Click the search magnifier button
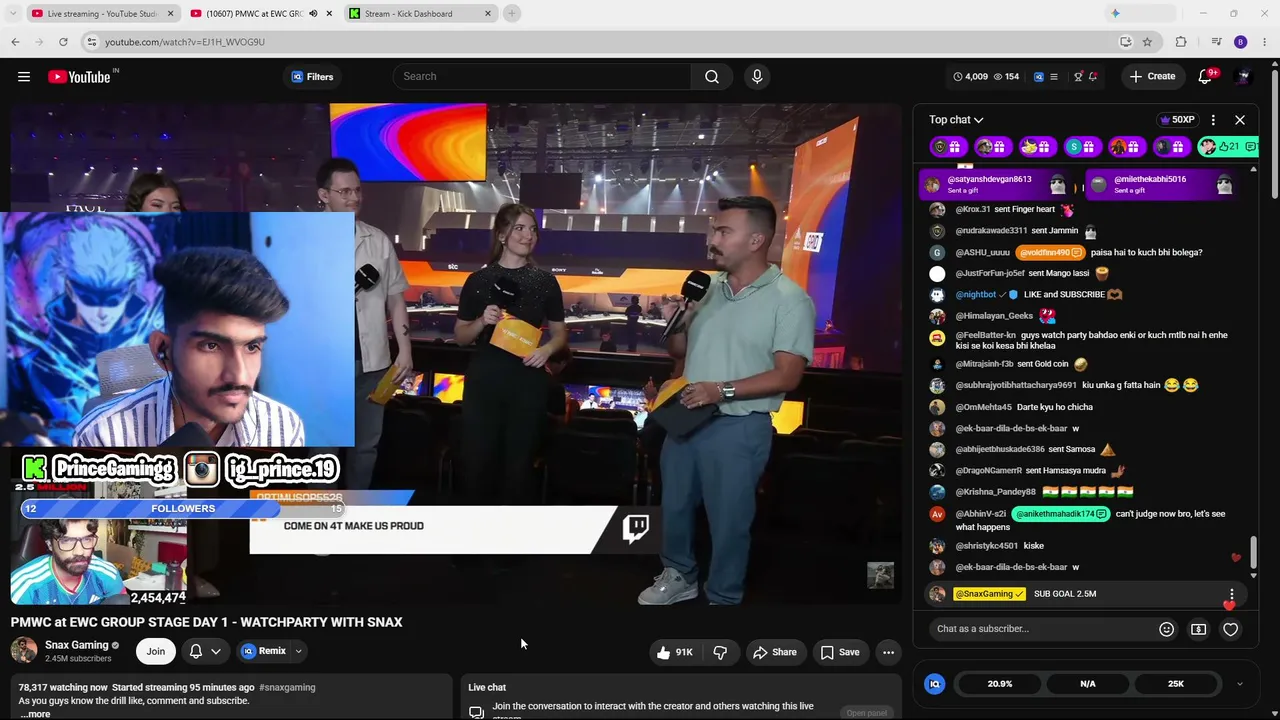 (712, 77)
